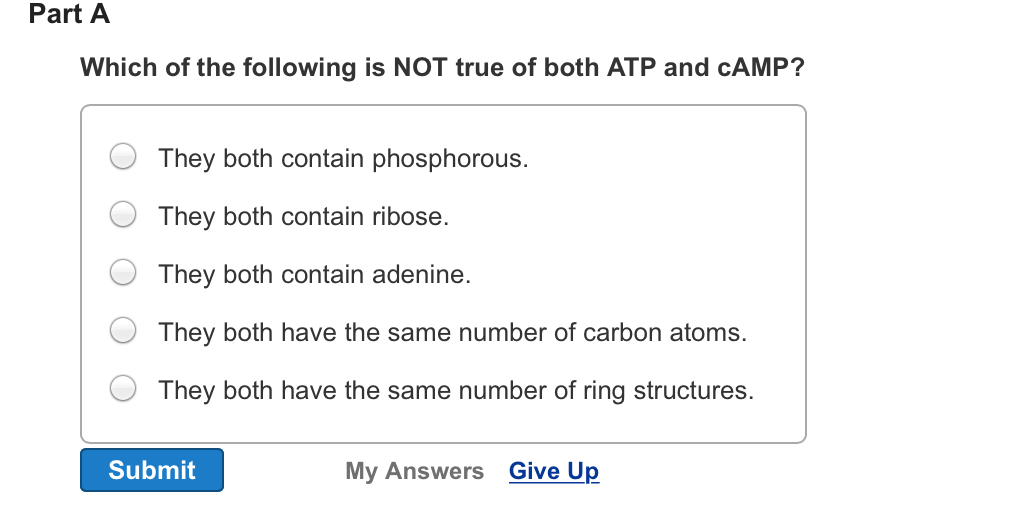Click the answer text about carbon atoms
This screenshot has width=1024, height=526.
pyautogui.click(x=452, y=332)
